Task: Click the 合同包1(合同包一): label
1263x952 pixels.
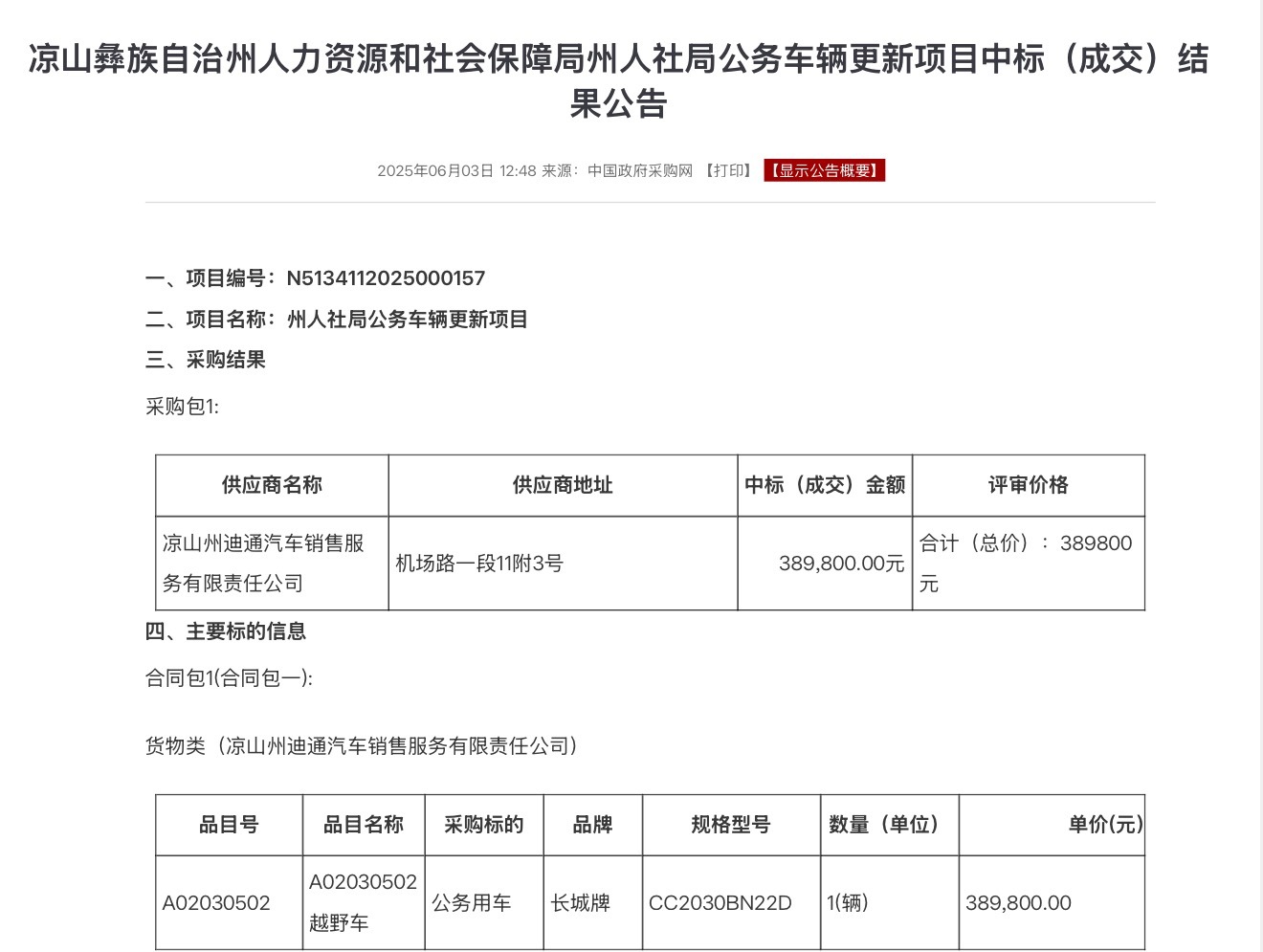Action: point(229,678)
